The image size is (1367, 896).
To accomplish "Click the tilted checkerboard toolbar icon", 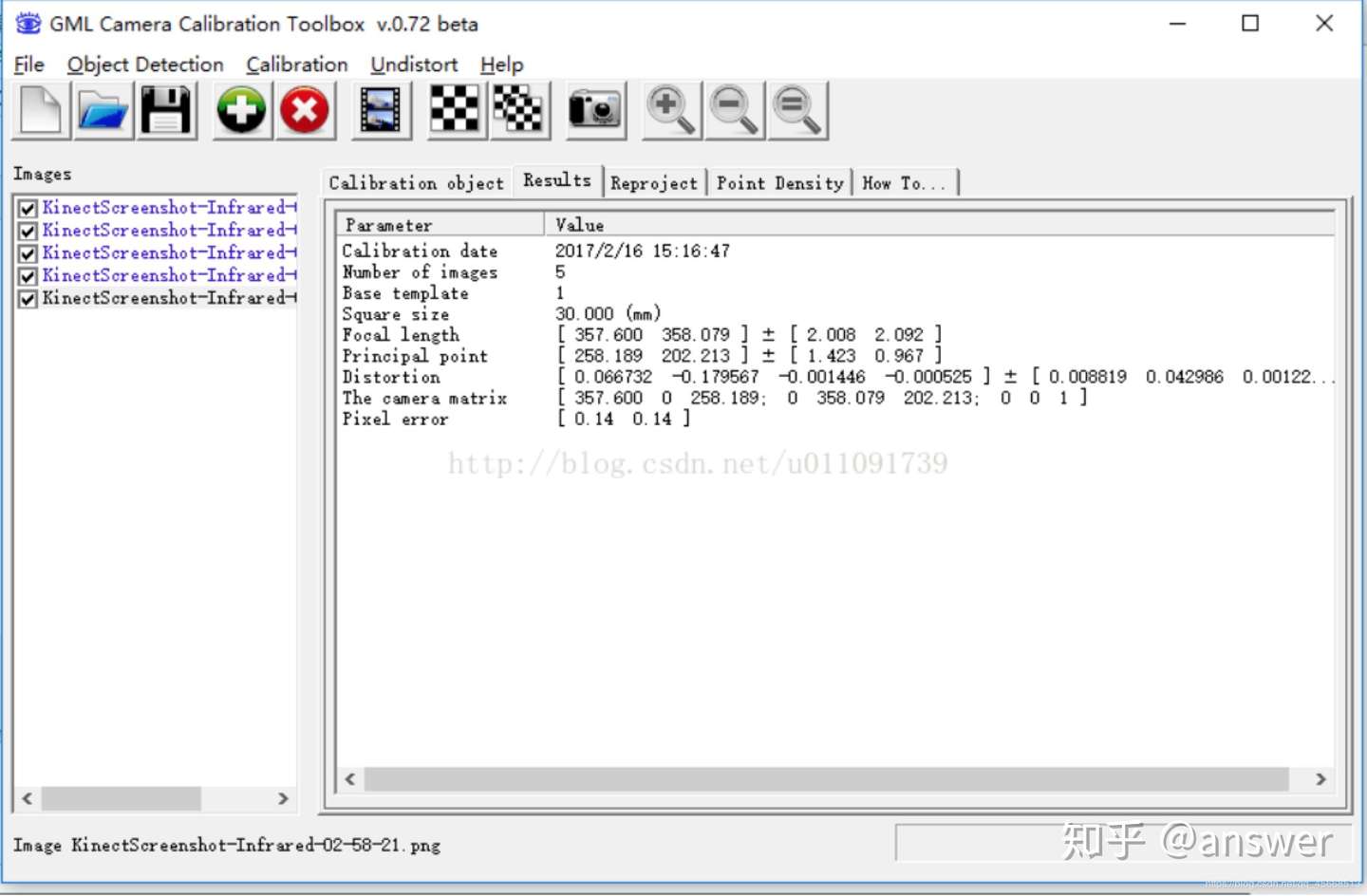I will pos(518,110).
